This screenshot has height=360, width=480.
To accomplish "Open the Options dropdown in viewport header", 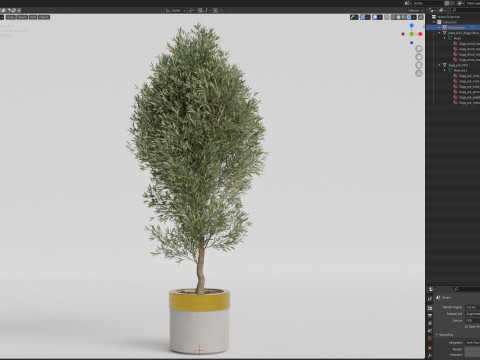I will pos(415,10).
